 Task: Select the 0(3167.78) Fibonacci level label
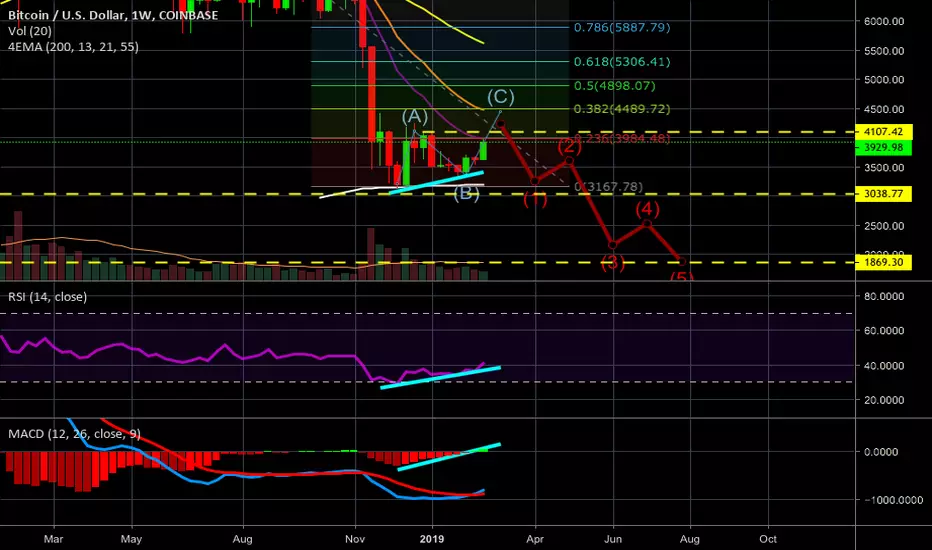tap(609, 187)
